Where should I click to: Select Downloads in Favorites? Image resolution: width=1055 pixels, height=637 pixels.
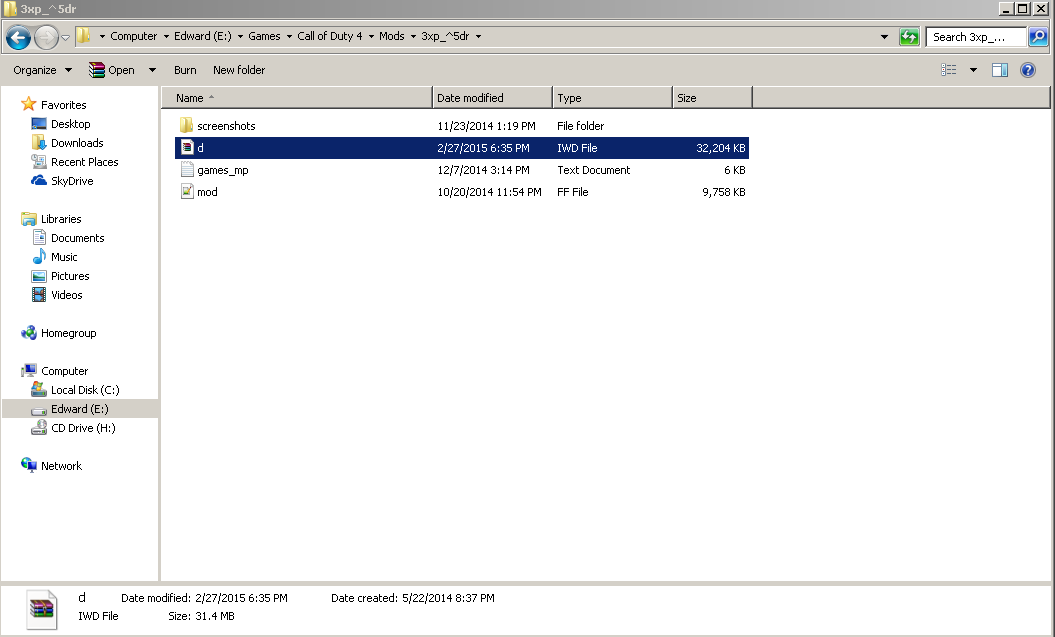pos(77,143)
